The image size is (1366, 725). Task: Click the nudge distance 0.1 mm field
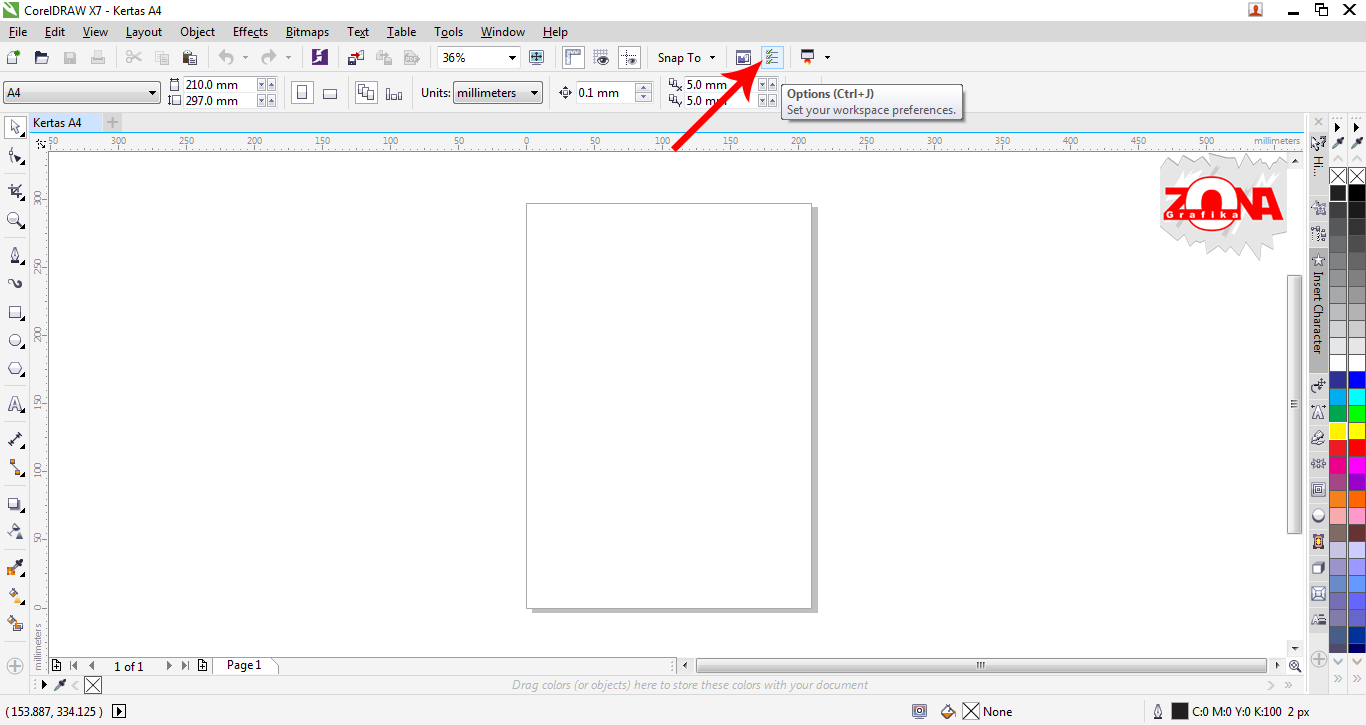click(605, 93)
